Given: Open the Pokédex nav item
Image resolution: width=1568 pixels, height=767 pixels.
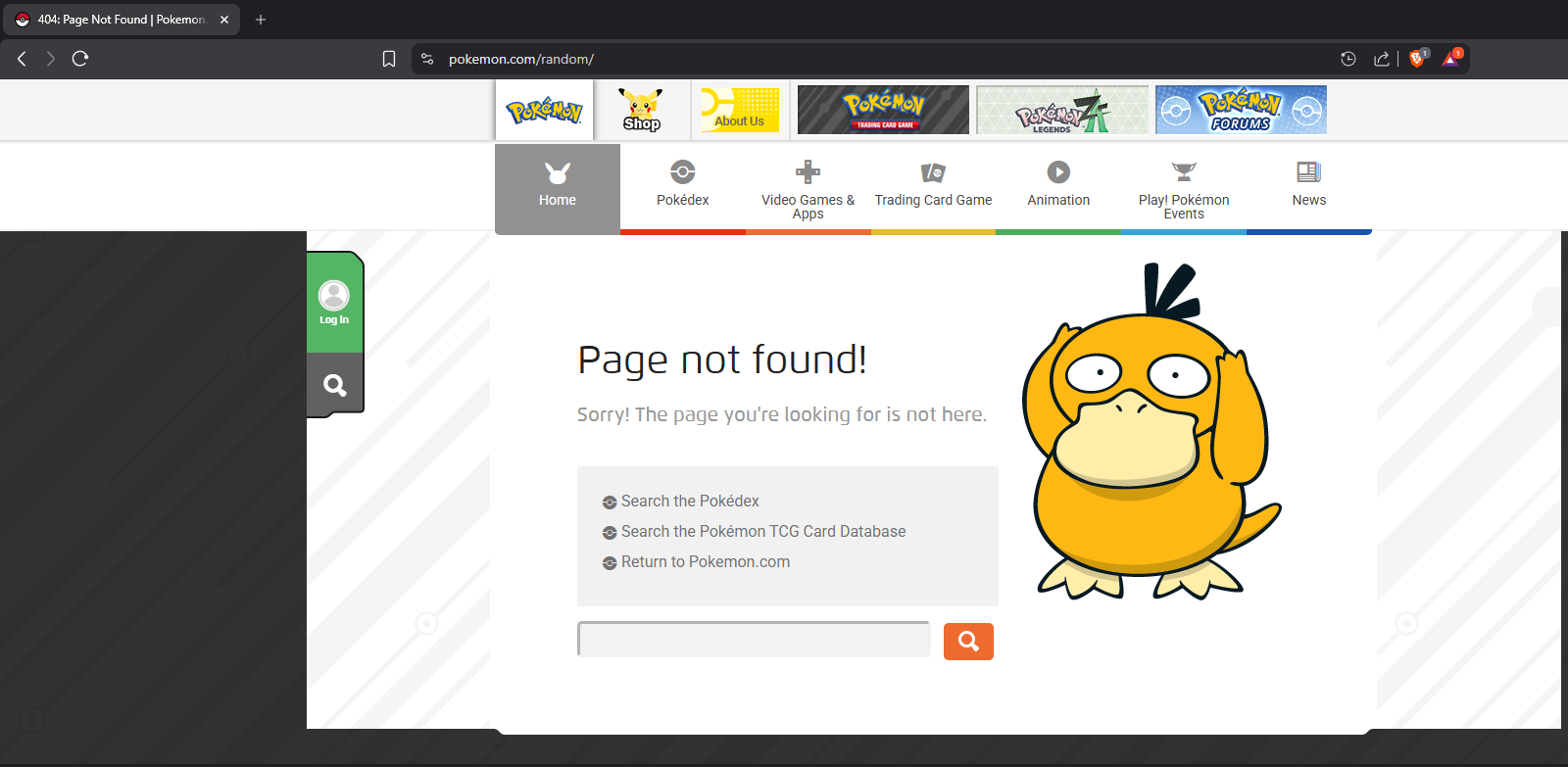Looking at the screenshot, I should 683,188.
